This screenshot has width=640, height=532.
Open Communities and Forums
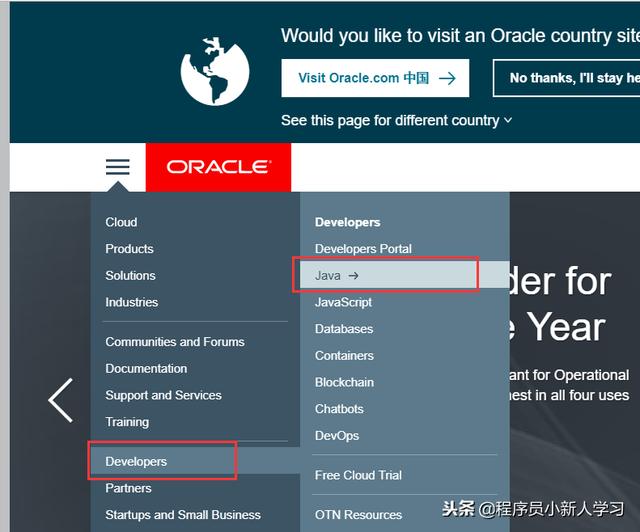[175, 342]
